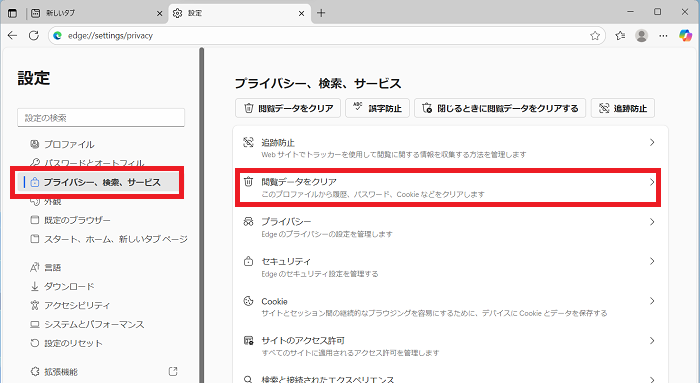Click the tracker icon in 追跡防止 row

[x=248, y=142]
